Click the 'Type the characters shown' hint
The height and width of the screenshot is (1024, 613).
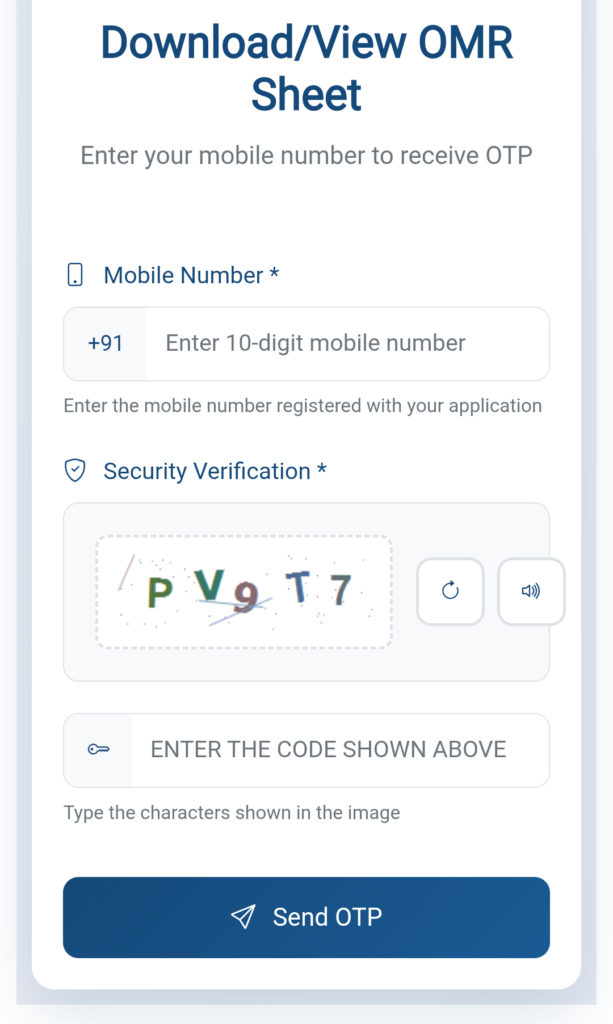coord(231,813)
